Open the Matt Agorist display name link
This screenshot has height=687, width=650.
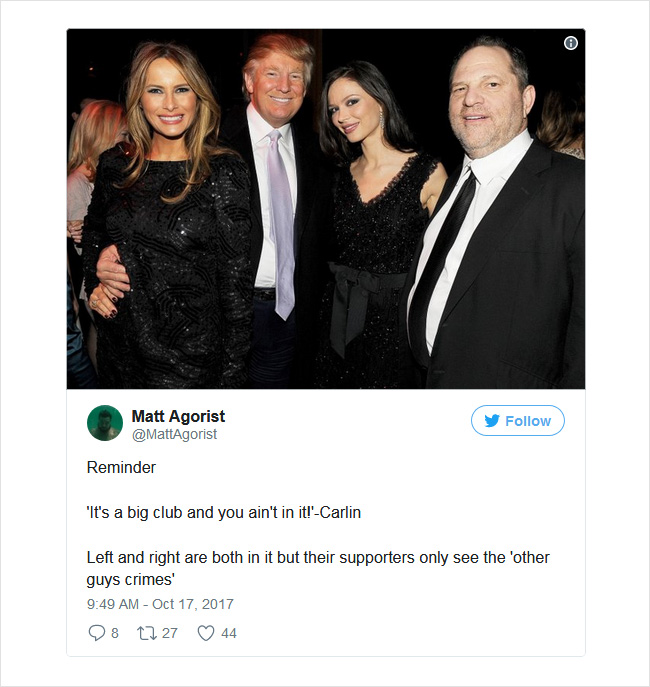coord(178,416)
